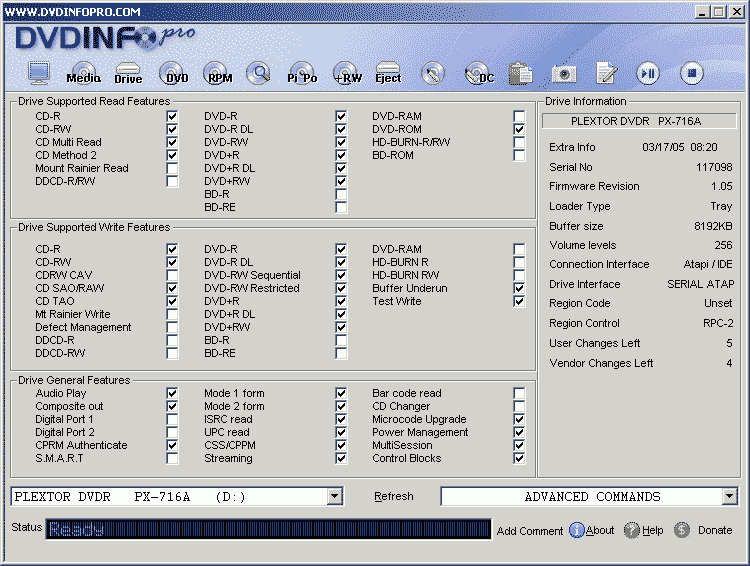Toggle CSS/CPPM checkbox

[x=341, y=445]
